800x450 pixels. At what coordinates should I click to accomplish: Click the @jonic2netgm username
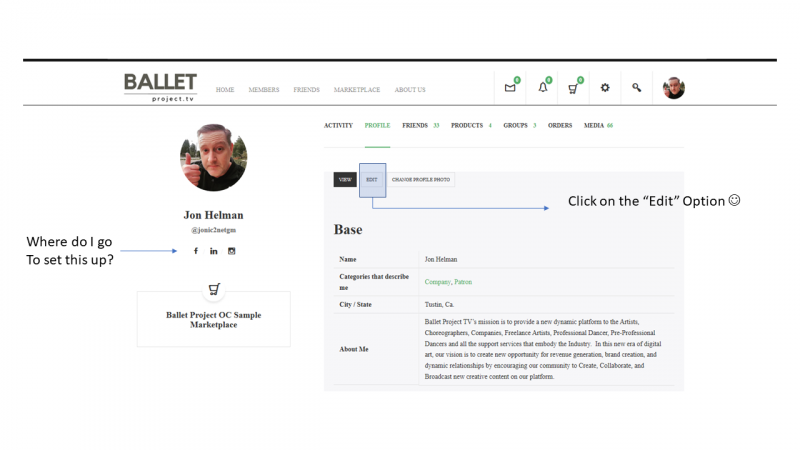(x=213, y=230)
